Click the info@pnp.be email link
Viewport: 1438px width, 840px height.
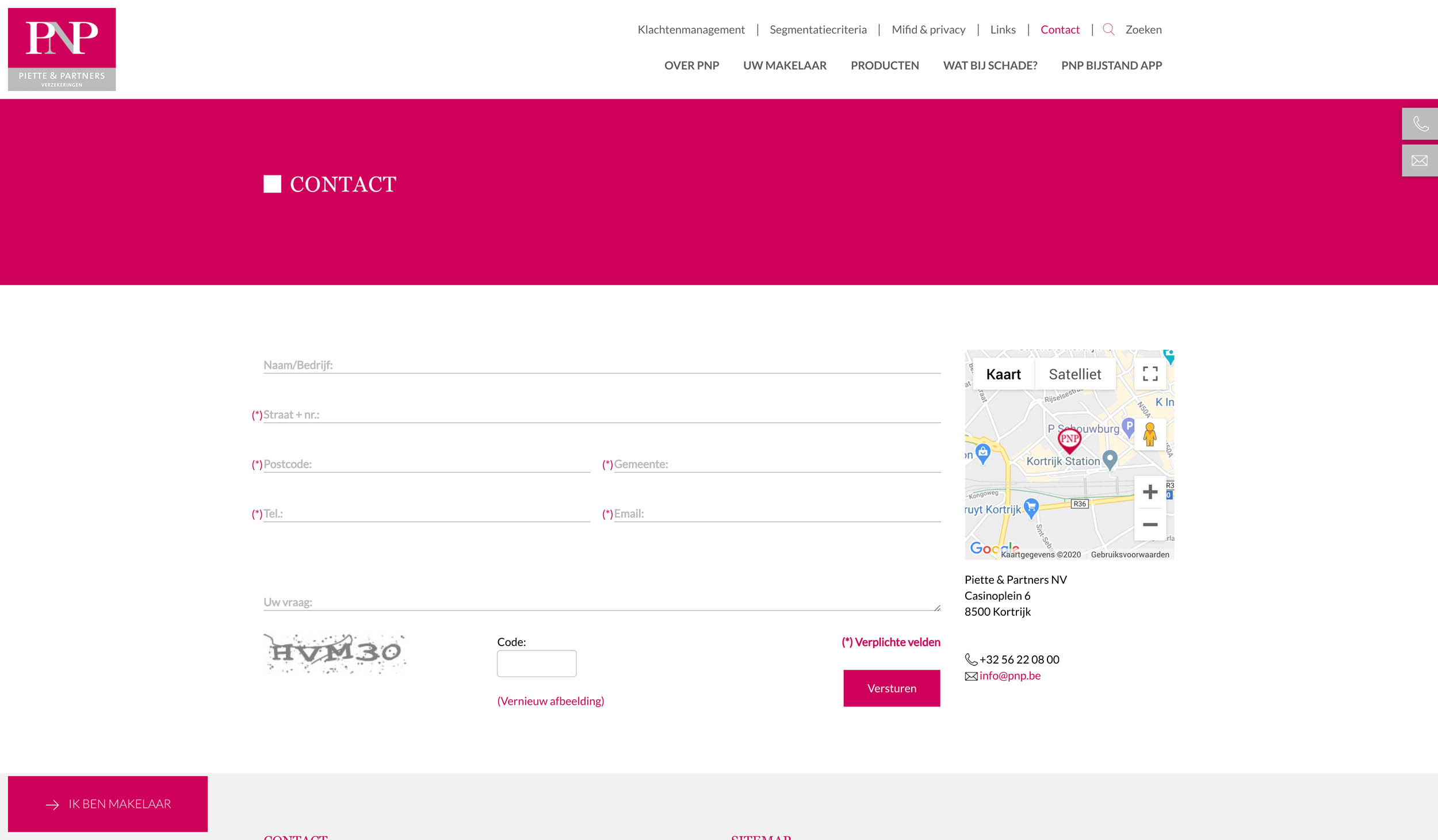pos(1009,676)
